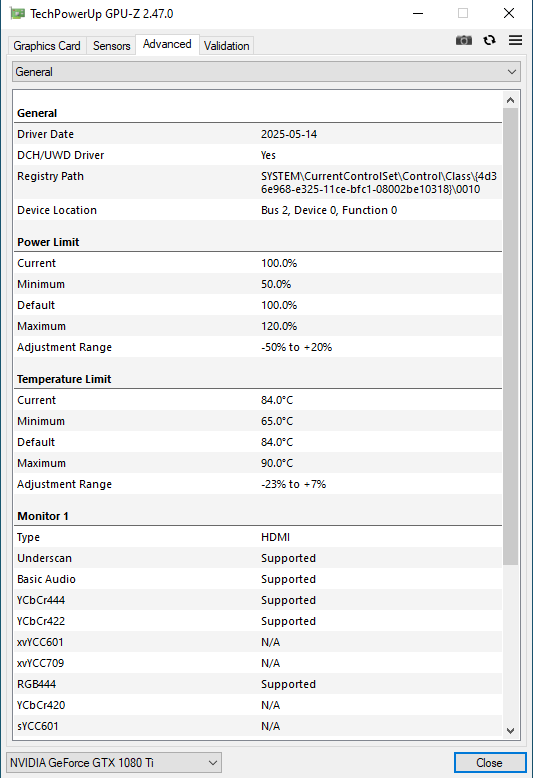Click the Power Limit Maximum row

tap(258, 326)
